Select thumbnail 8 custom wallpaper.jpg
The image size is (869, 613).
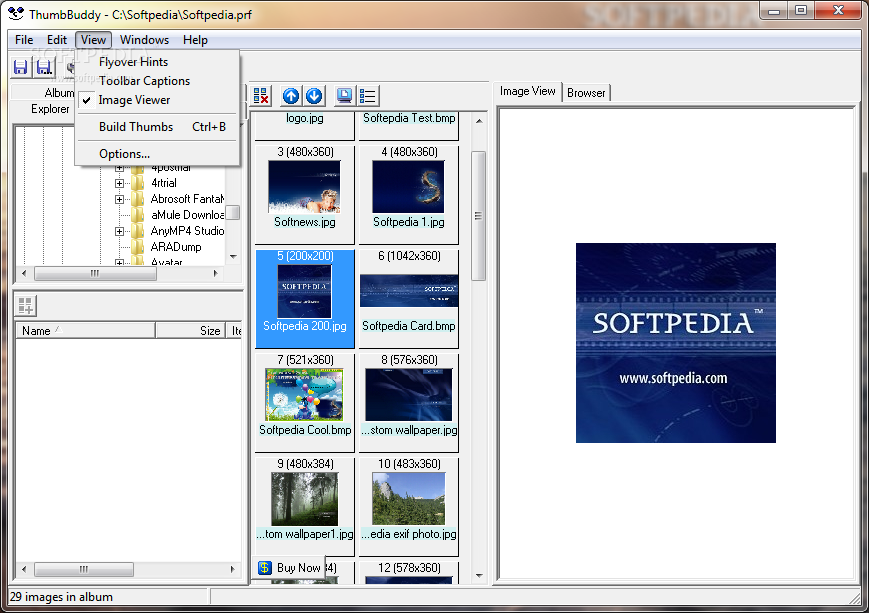pos(408,403)
